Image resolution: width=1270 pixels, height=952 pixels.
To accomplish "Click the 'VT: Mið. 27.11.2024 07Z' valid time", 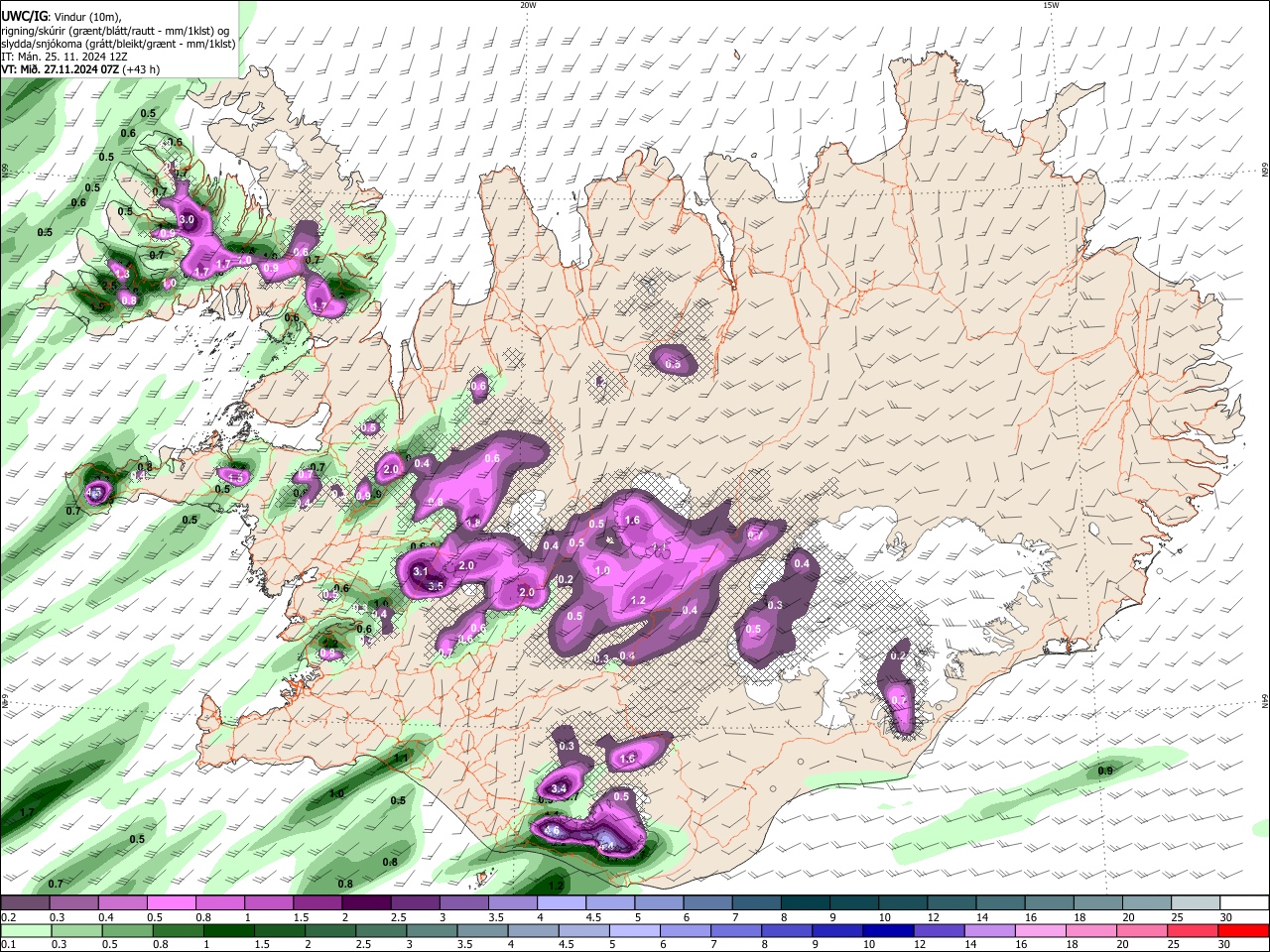I will point(60,69).
